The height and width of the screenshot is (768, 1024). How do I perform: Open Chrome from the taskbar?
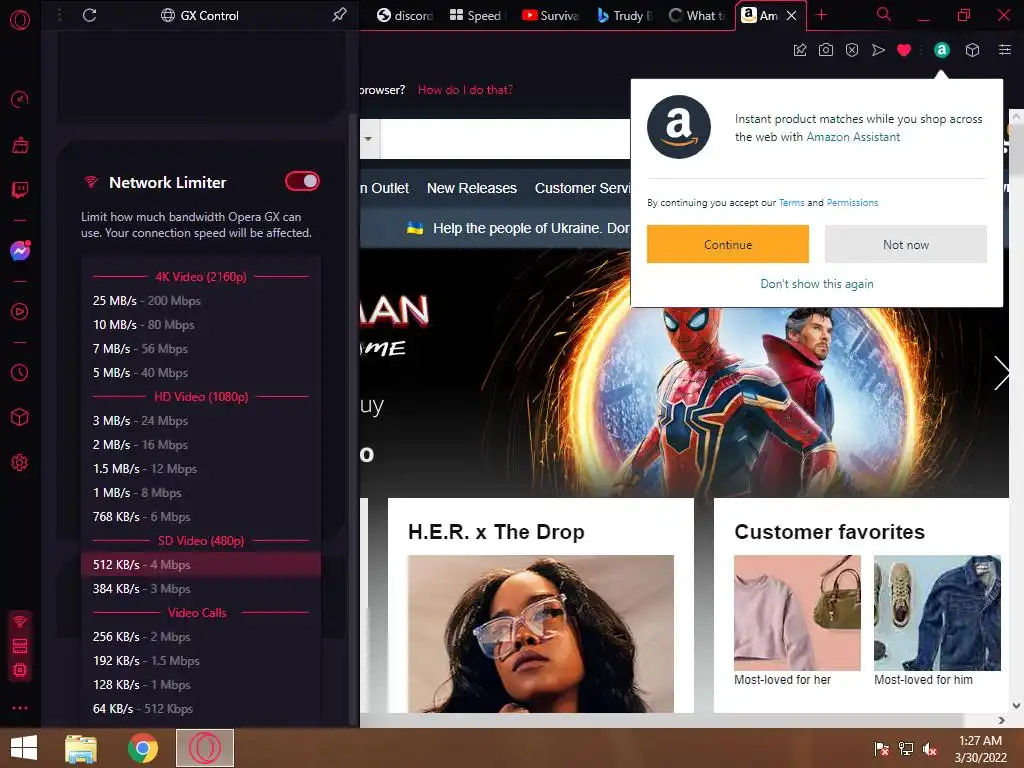tap(142, 748)
